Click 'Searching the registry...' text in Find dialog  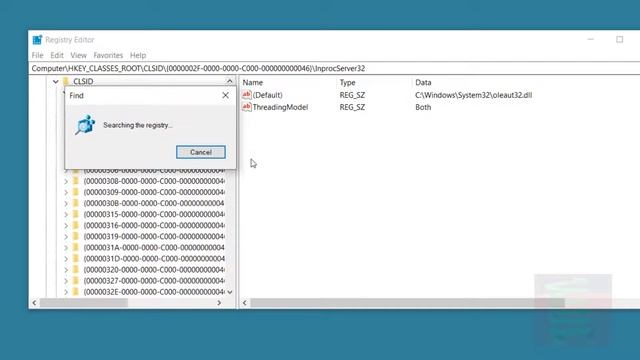tap(138, 125)
